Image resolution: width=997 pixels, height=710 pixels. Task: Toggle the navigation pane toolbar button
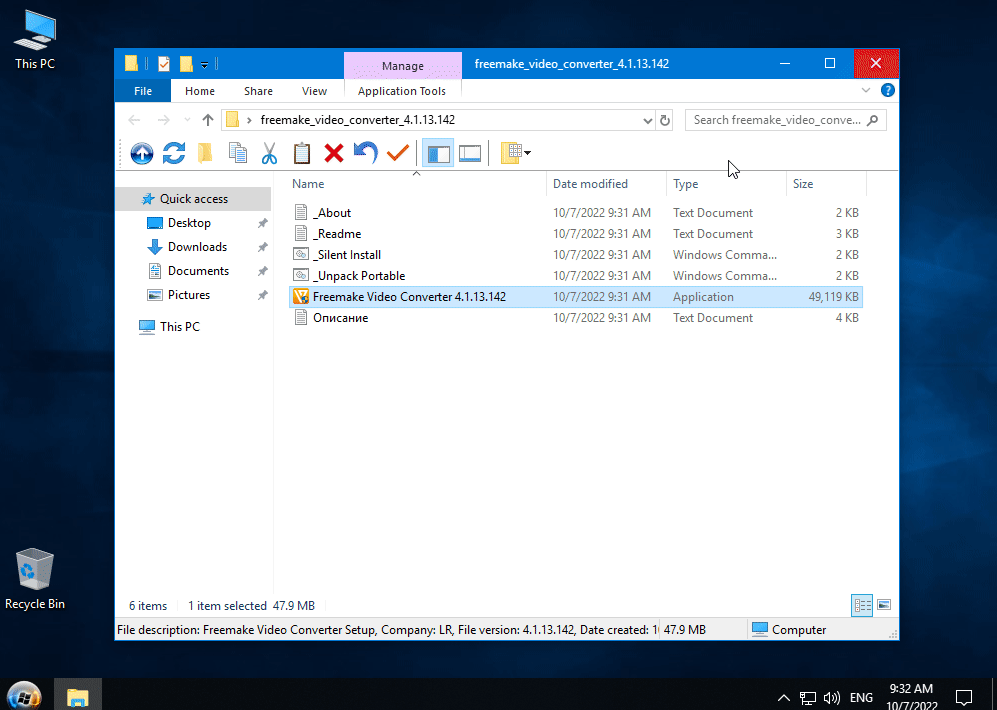click(439, 153)
